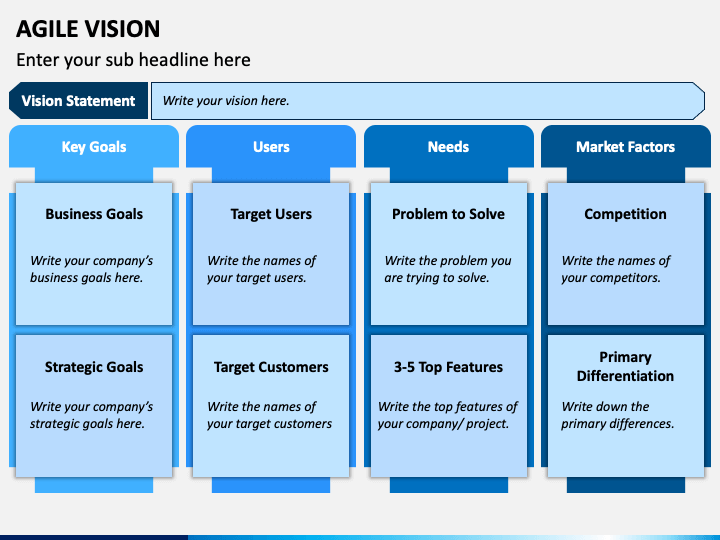Click the 'Write your vision here.' field

tap(428, 101)
